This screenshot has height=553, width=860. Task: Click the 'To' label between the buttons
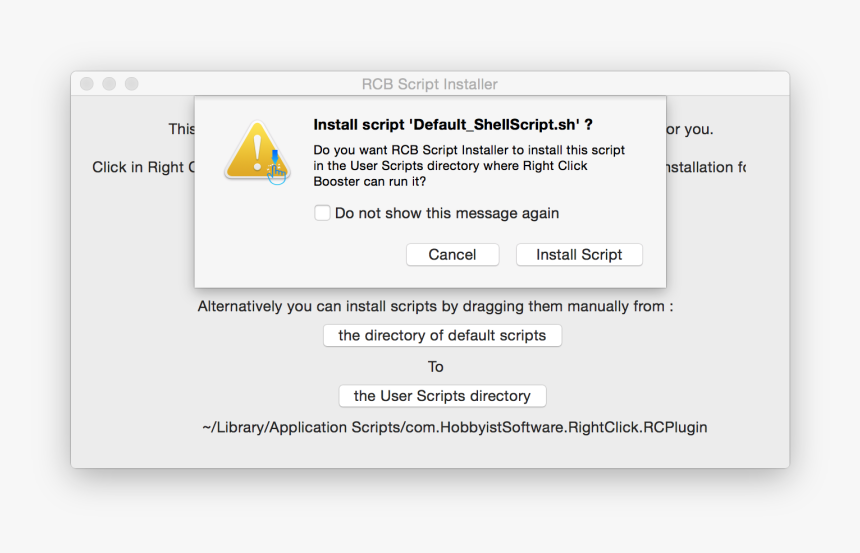click(x=436, y=366)
